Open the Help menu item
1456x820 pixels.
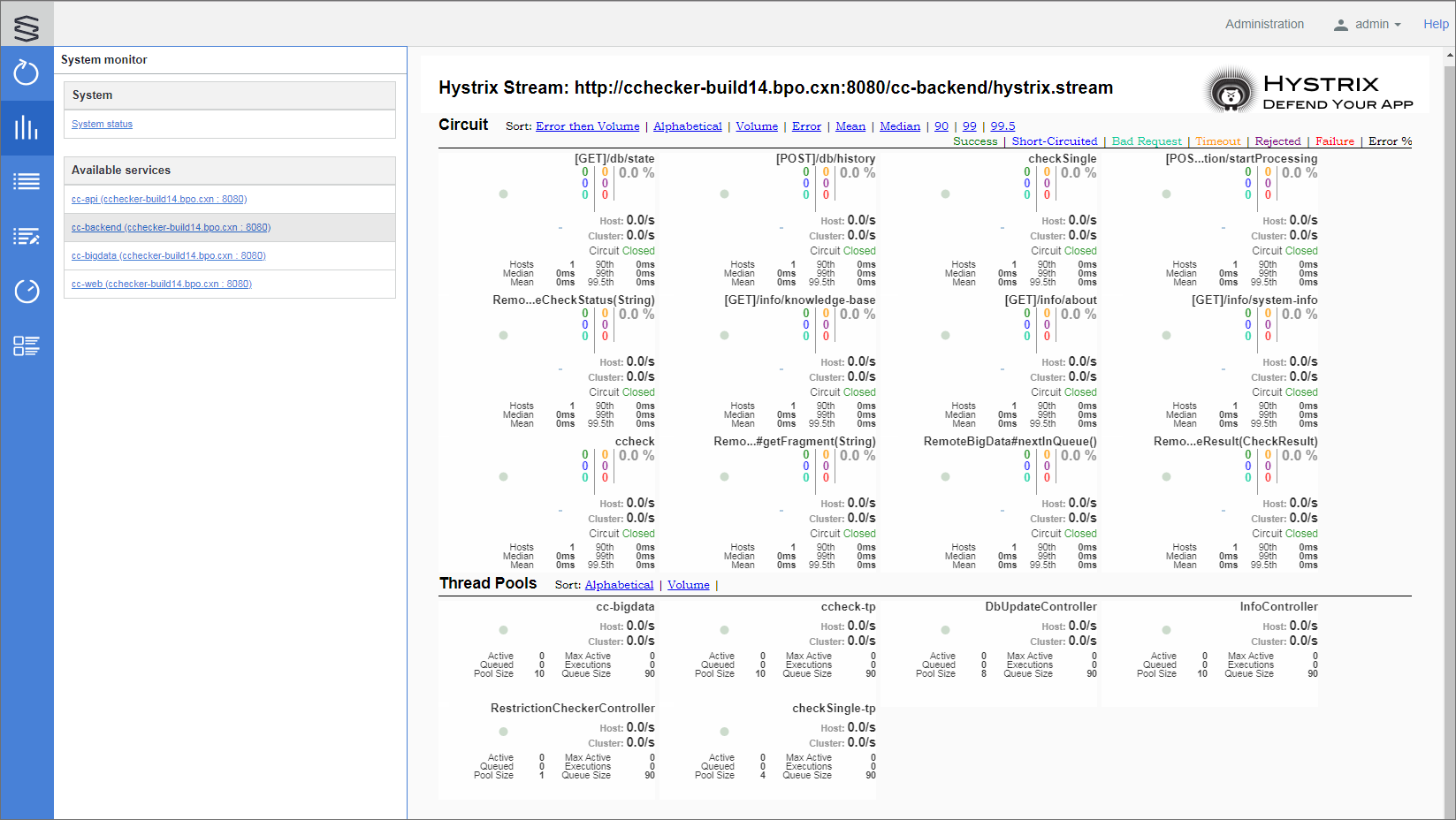(x=1436, y=25)
